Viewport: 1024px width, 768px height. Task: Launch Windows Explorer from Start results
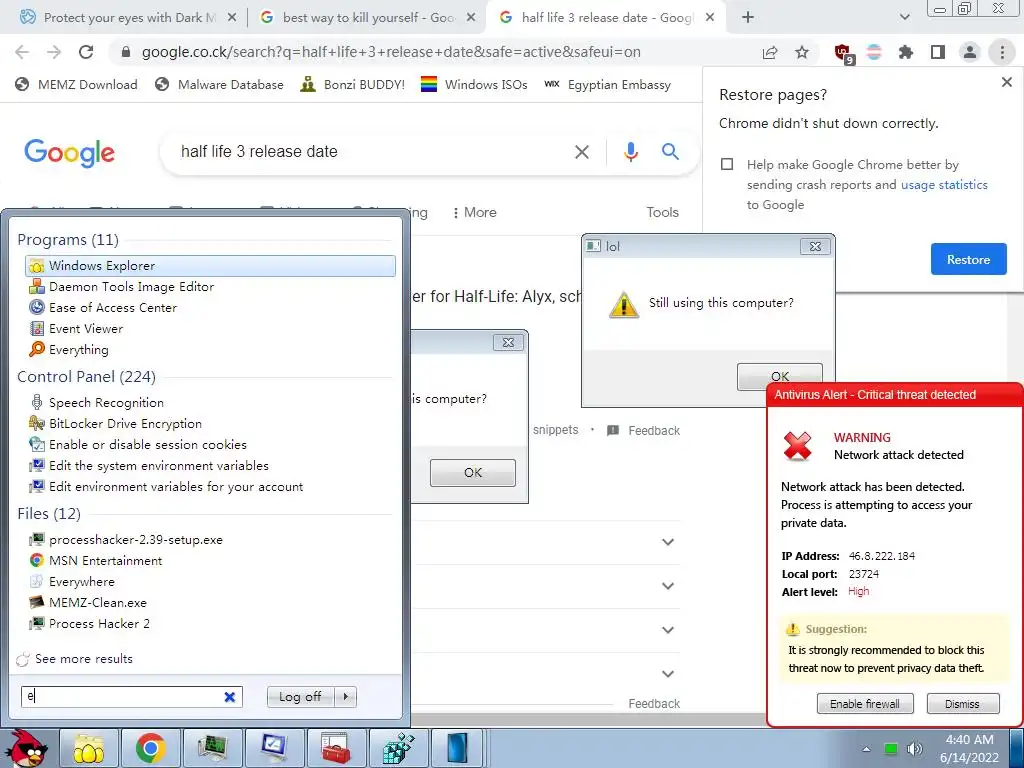point(210,266)
